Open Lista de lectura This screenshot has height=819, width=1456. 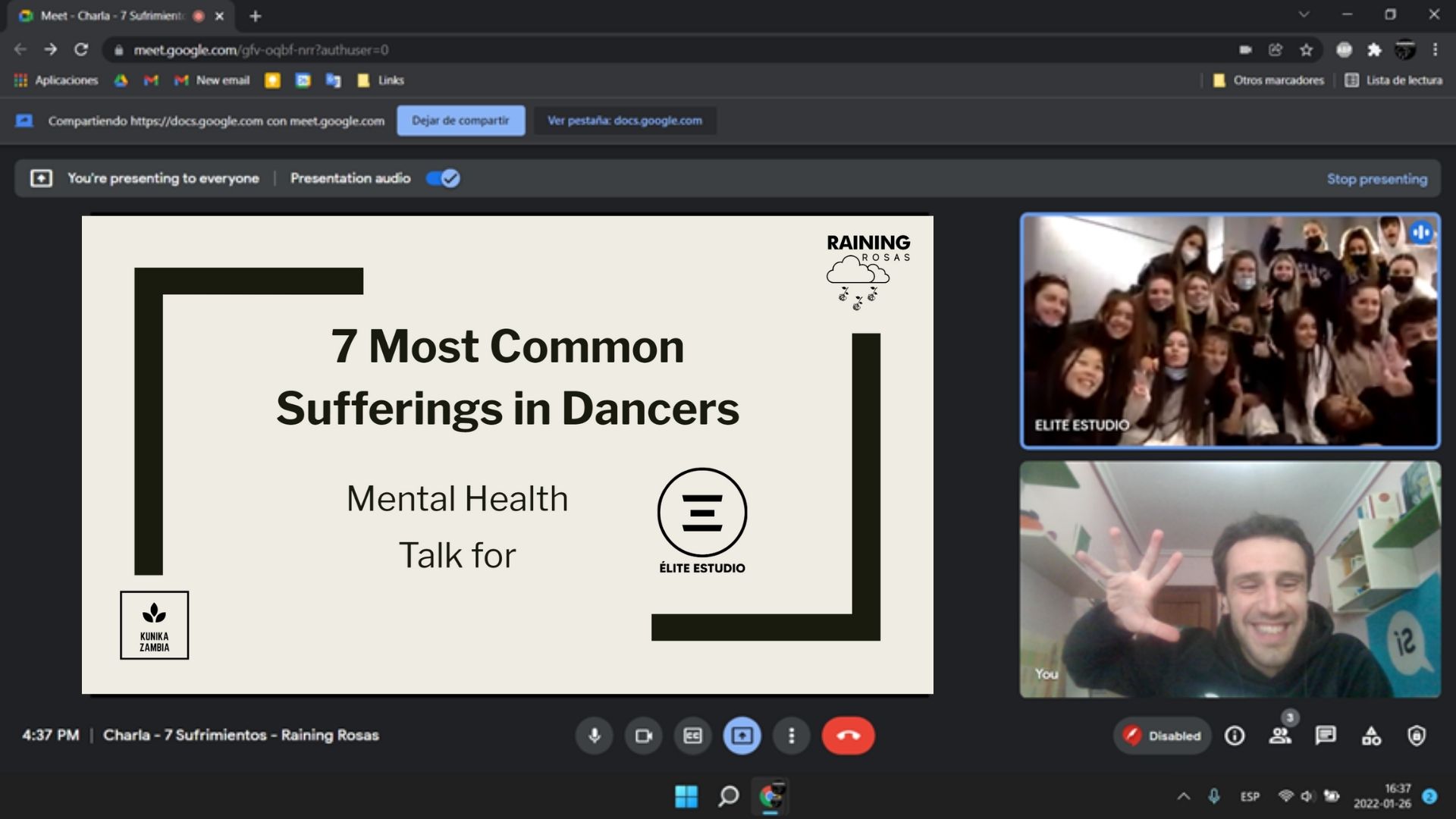point(1393,80)
